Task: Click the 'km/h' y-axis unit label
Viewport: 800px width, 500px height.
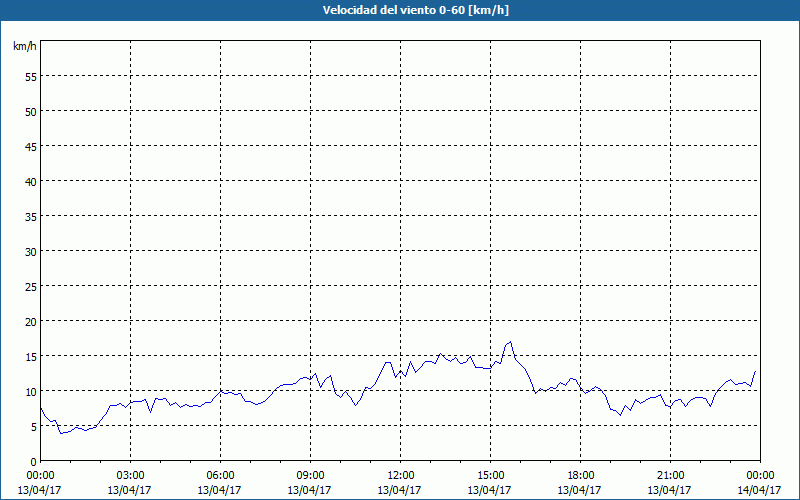Action: [x=25, y=46]
